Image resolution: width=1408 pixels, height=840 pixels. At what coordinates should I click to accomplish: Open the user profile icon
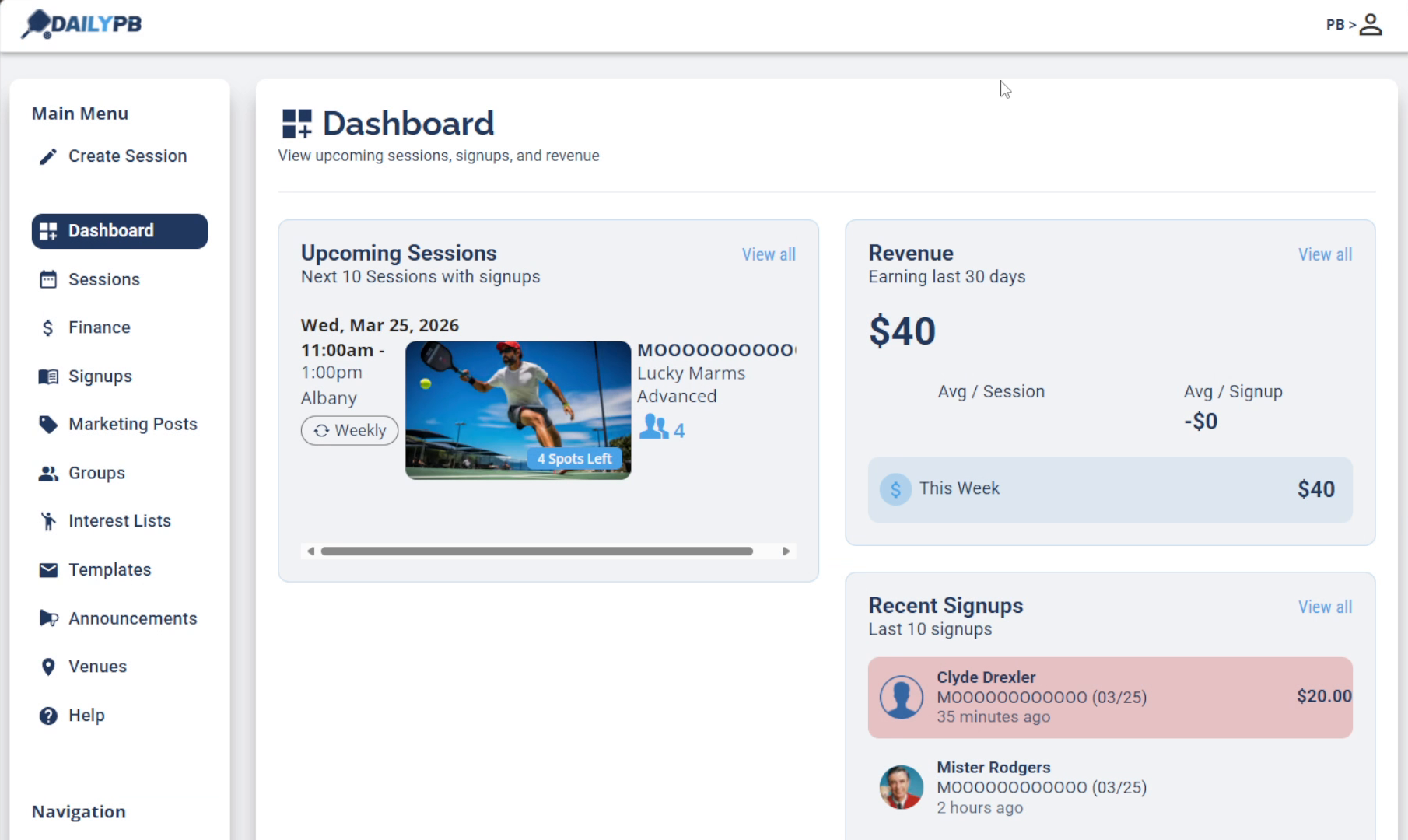pyautogui.click(x=1371, y=25)
